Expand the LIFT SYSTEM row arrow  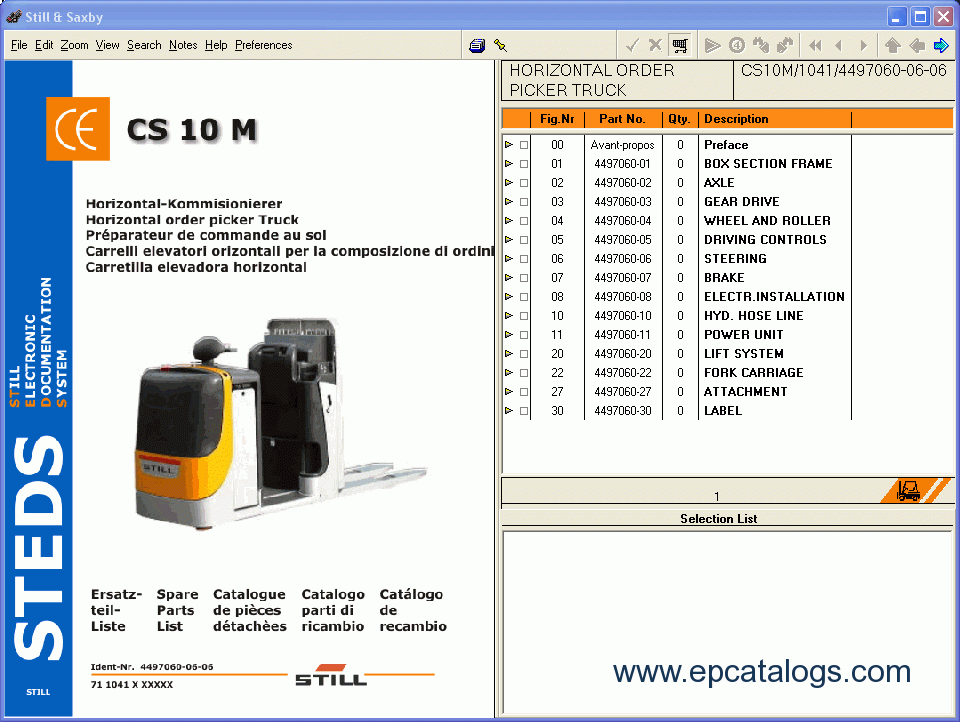click(x=509, y=353)
